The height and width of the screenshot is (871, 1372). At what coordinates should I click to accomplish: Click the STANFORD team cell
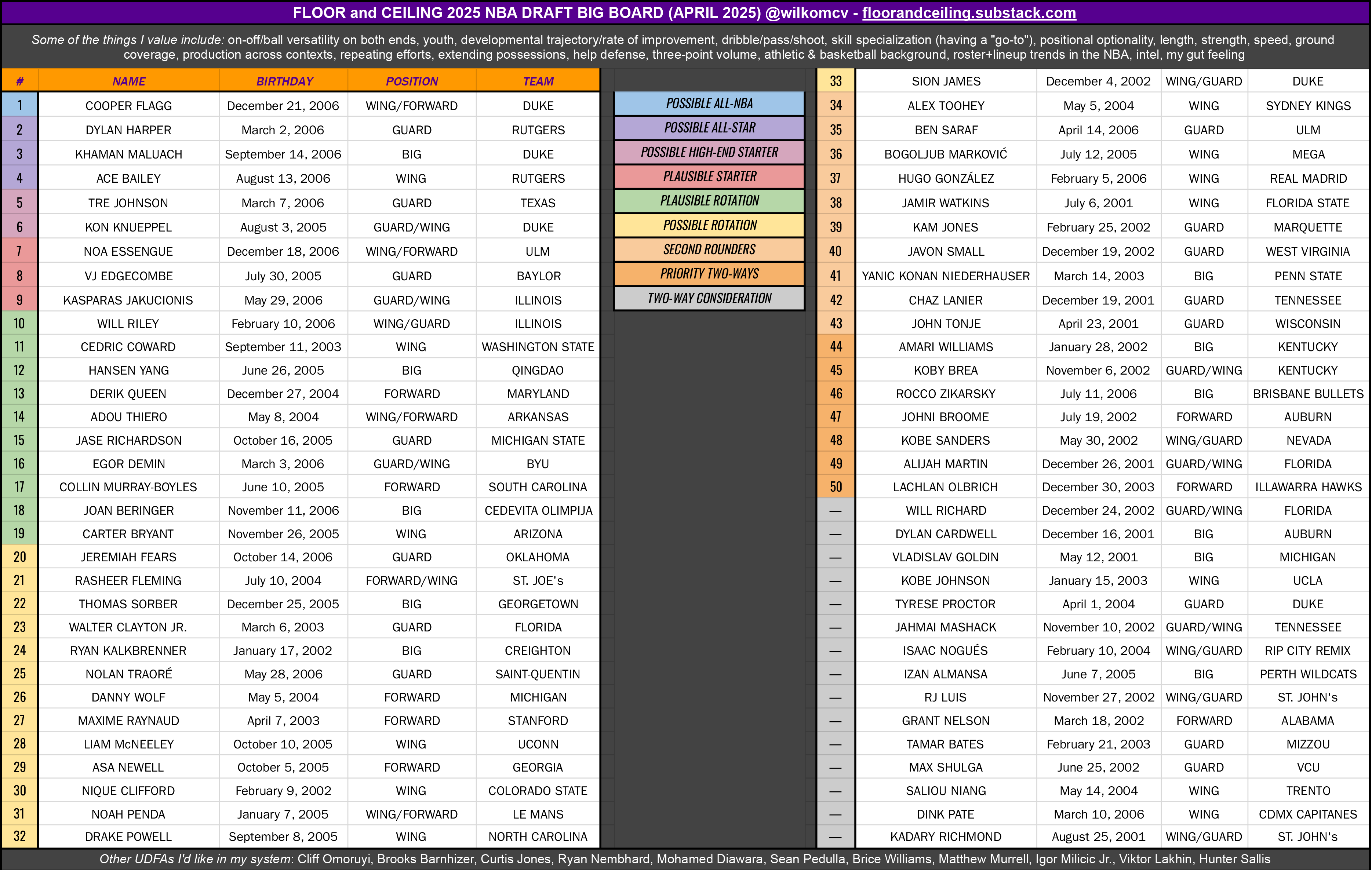click(538, 721)
